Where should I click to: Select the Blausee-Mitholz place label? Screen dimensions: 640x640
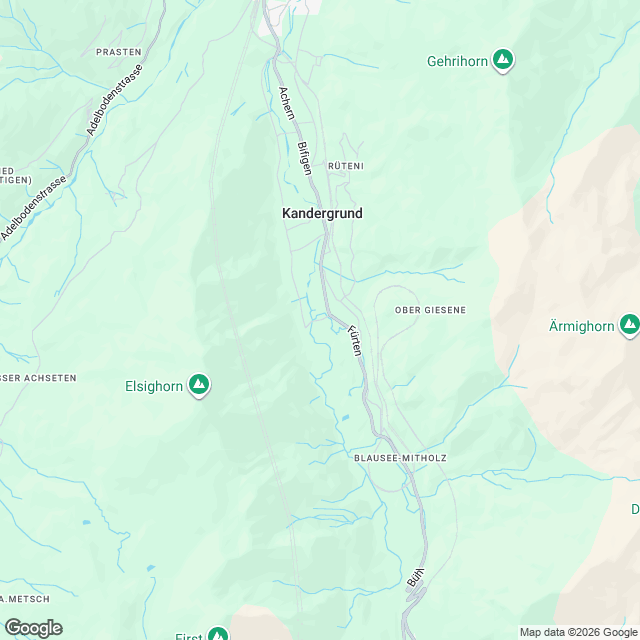pyautogui.click(x=400, y=458)
